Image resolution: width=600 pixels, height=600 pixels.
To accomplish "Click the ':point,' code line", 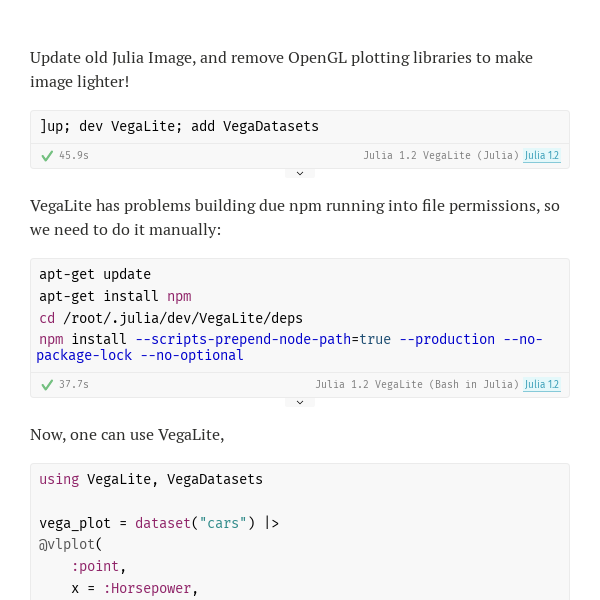I will point(98,566).
